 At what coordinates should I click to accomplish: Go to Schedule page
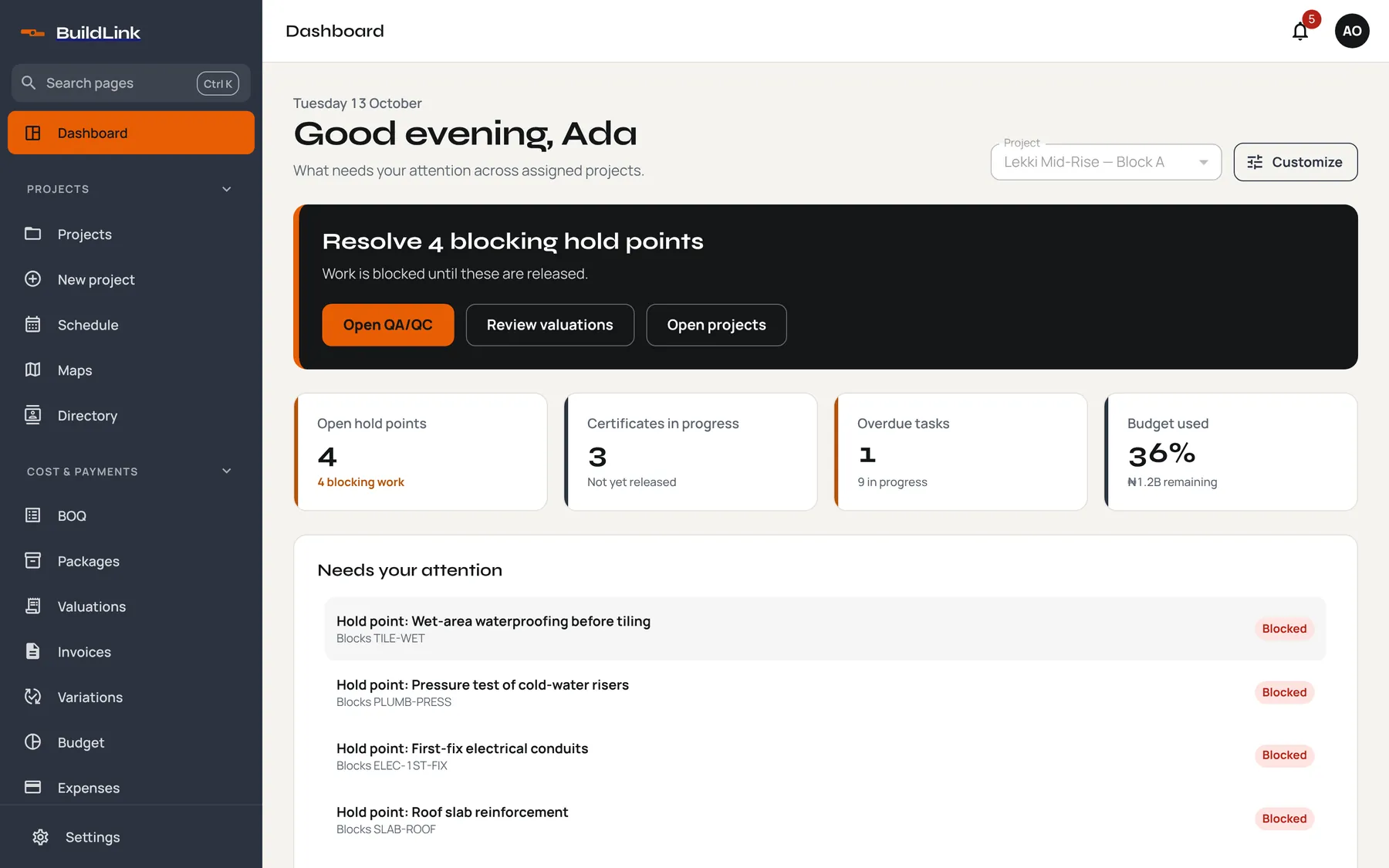[131, 325]
